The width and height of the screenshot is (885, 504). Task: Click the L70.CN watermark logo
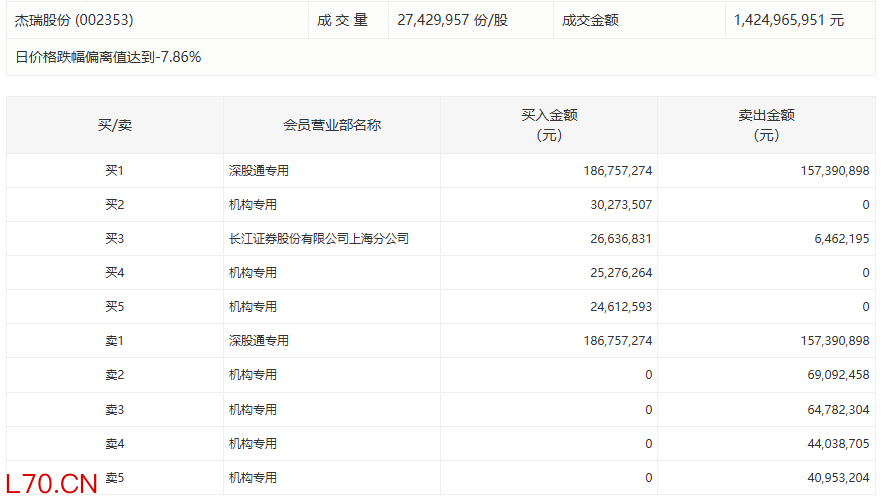(x=50, y=485)
